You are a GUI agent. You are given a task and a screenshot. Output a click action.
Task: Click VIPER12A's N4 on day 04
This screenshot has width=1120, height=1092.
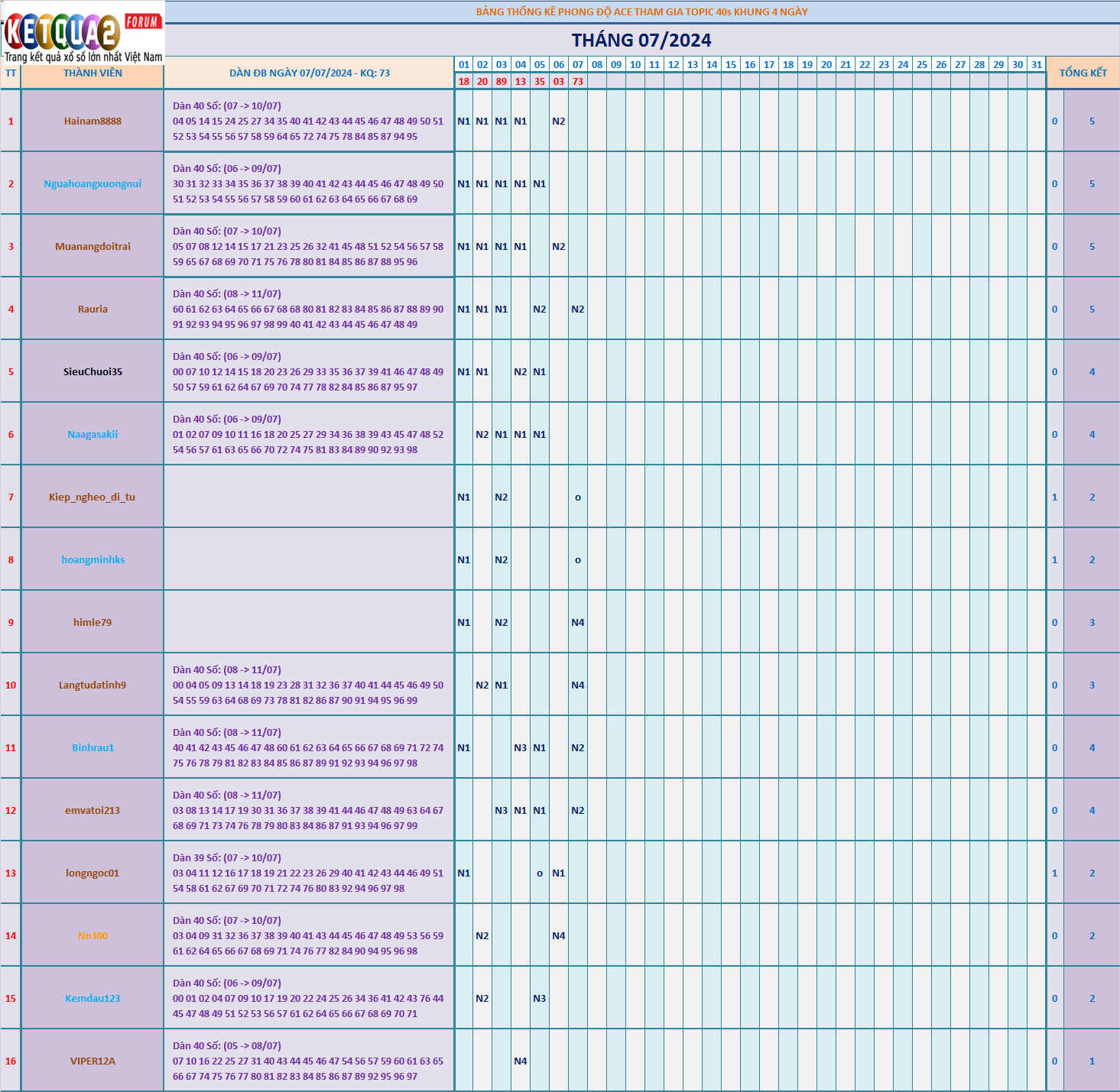(521, 1061)
